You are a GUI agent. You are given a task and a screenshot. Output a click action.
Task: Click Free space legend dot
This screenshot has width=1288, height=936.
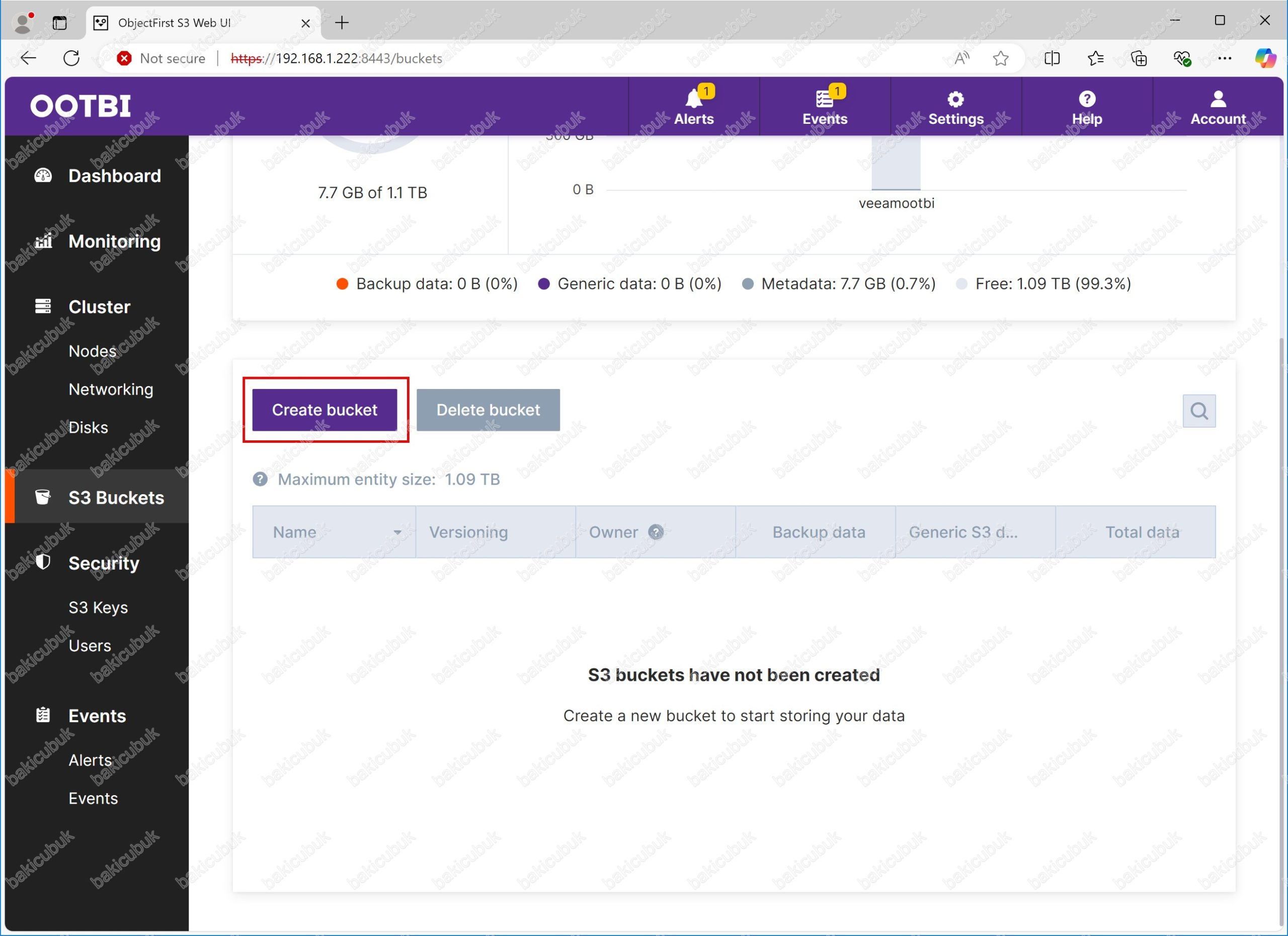coord(961,284)
